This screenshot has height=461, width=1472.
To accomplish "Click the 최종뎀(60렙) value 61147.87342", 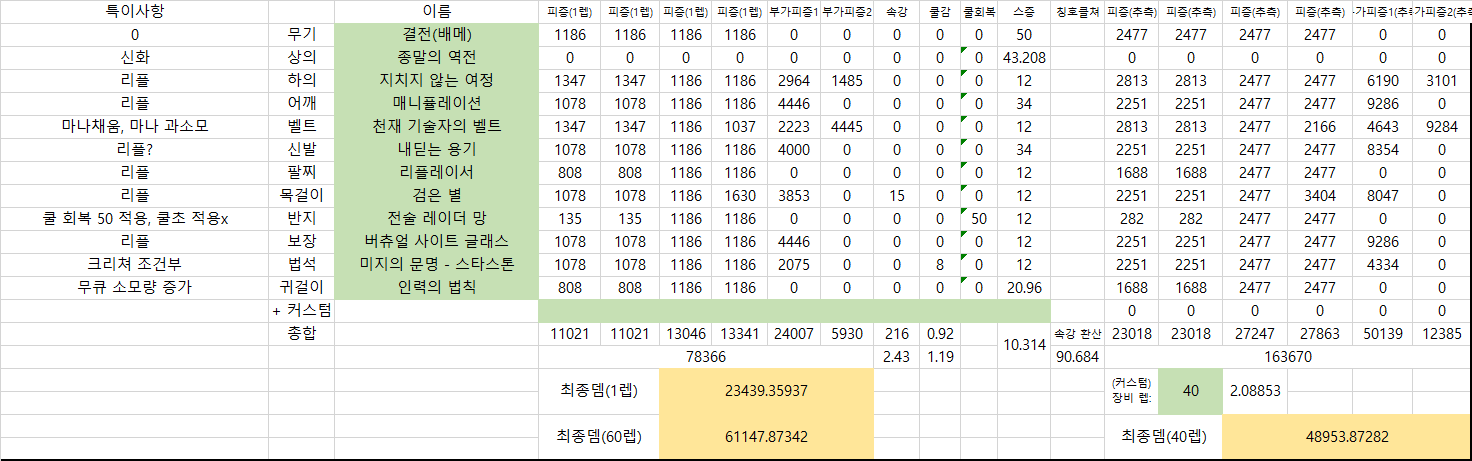I will click(x=765, y=437).
